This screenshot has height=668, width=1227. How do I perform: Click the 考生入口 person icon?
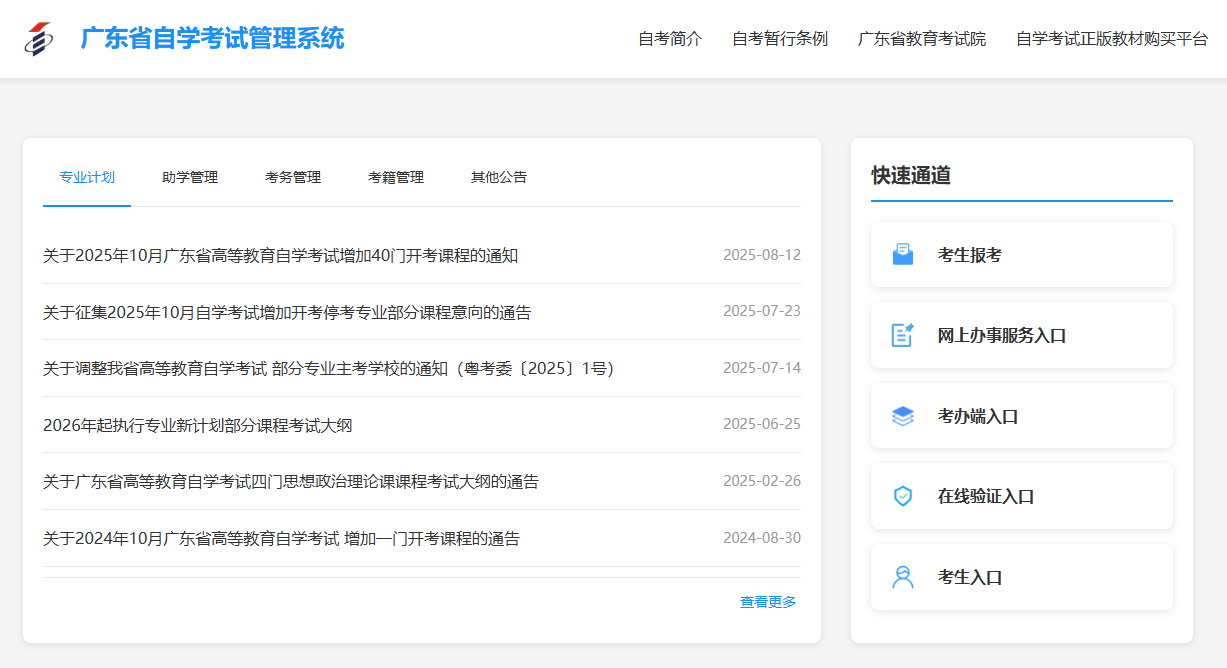click(x=902, y=577)
